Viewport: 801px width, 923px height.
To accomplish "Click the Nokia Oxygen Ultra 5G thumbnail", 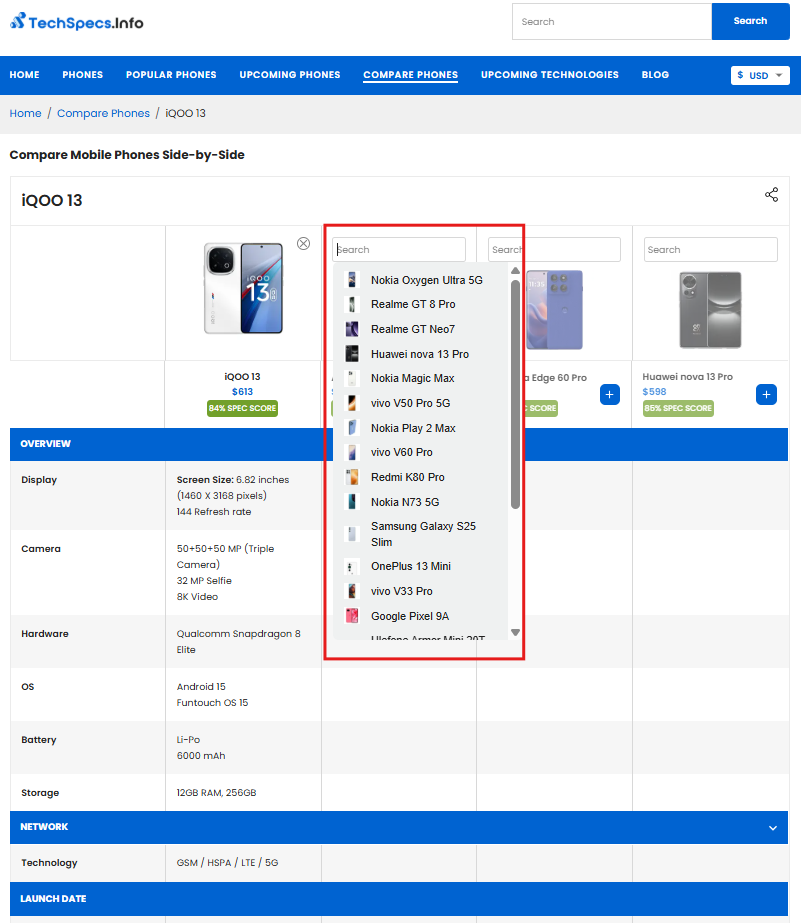I will point(352,280).
